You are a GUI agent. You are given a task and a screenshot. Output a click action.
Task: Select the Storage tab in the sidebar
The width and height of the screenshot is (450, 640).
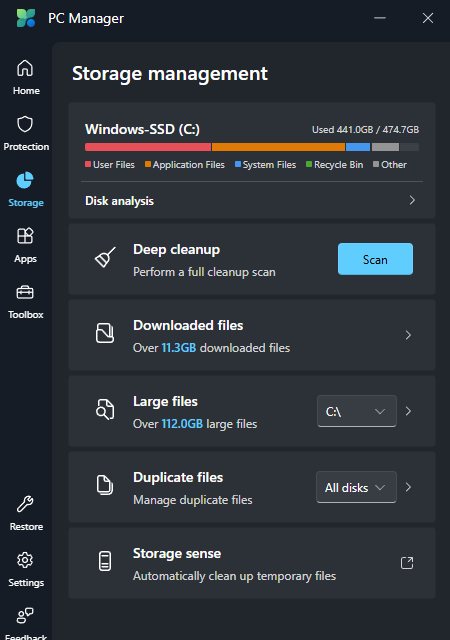pos(26,190)
